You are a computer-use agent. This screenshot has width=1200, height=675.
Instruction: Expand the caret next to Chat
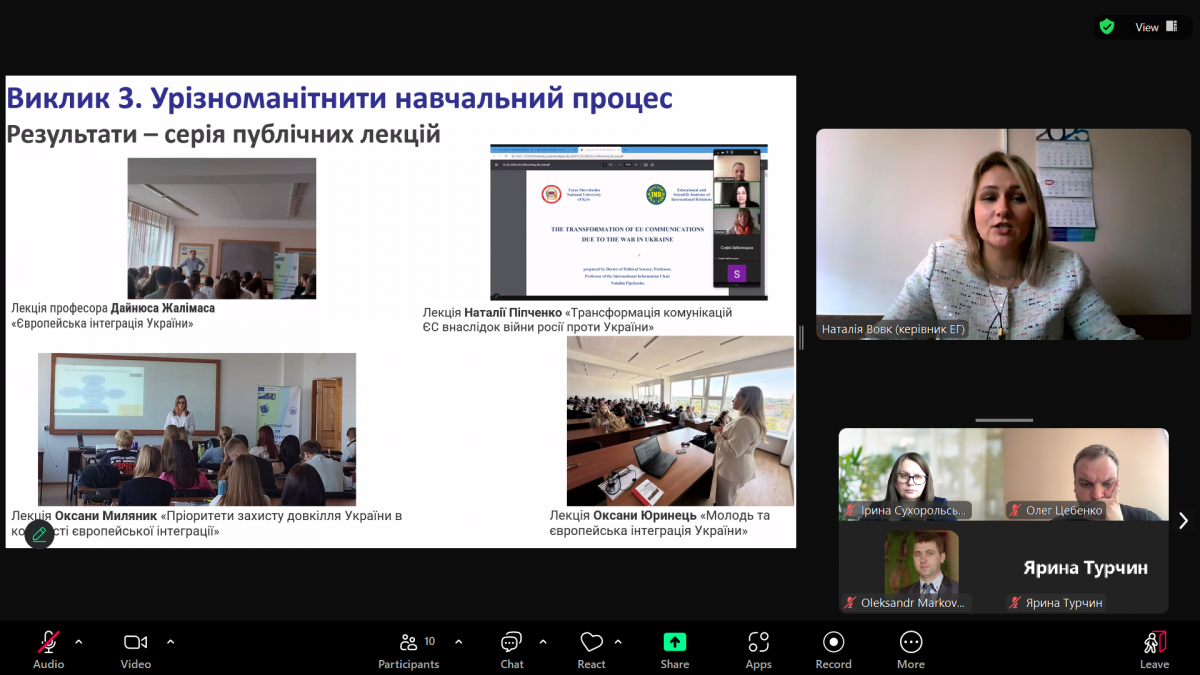pyautogui.click(x=543, y=641)
